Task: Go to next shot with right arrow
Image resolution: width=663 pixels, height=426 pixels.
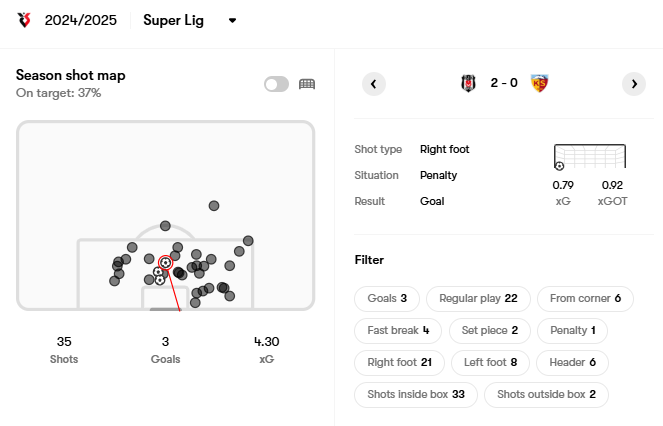Action: pyautogui.click(x=634, y=84)
